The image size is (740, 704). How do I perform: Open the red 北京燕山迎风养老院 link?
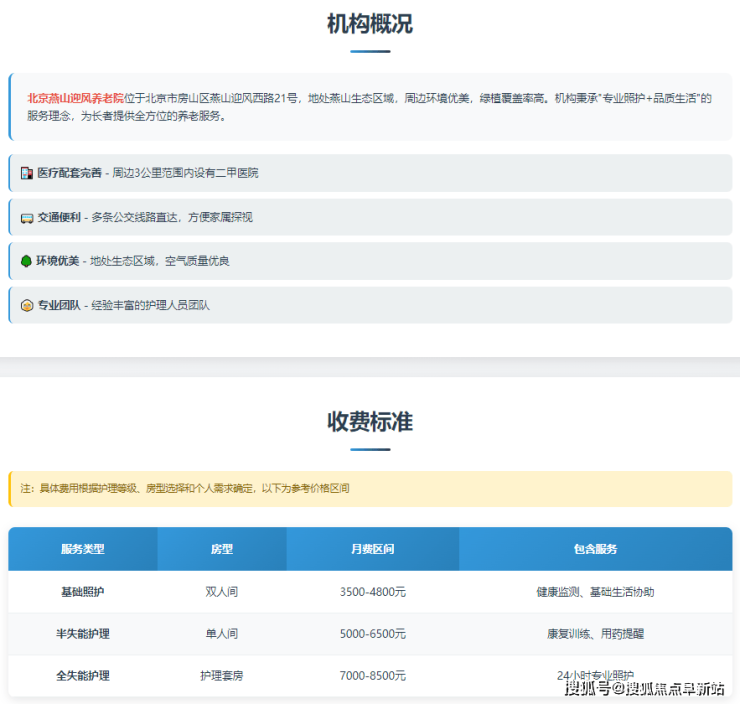click(x=76, y=99)
